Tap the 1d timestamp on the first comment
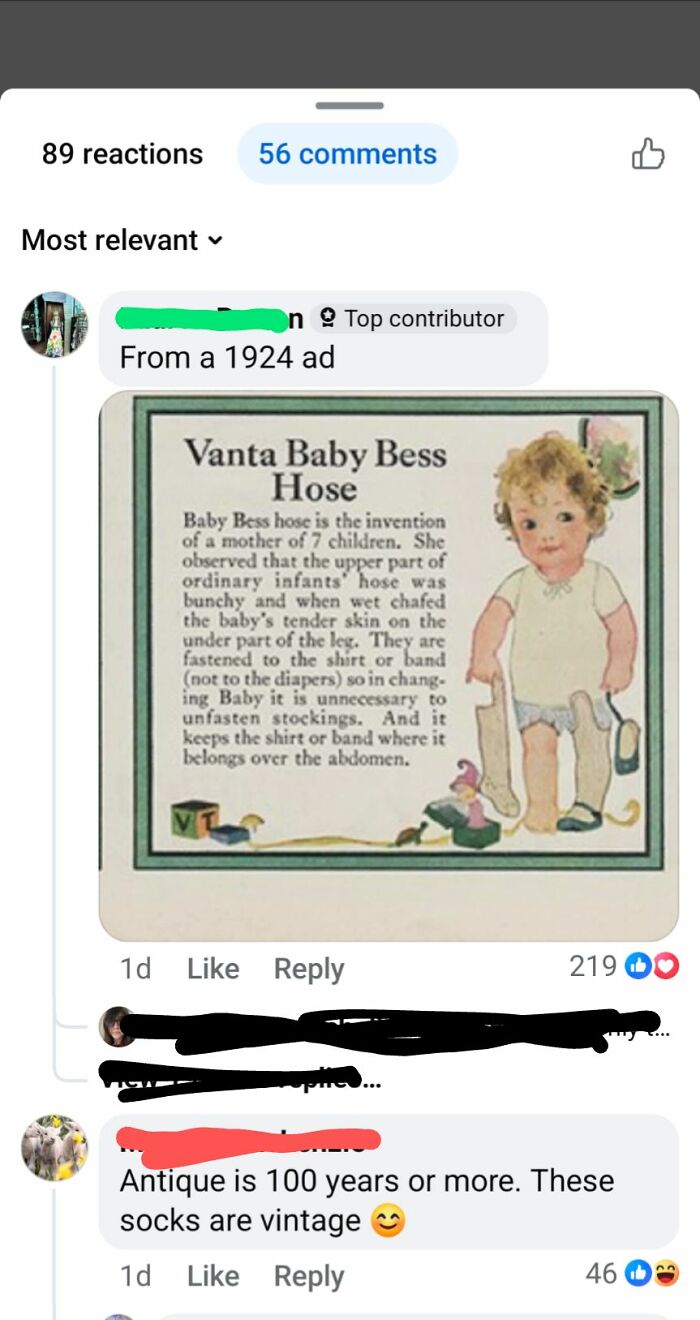Image resolution: width=700 pixels, height=1320 pixels. pyautogui.click(x=137, y=968)
